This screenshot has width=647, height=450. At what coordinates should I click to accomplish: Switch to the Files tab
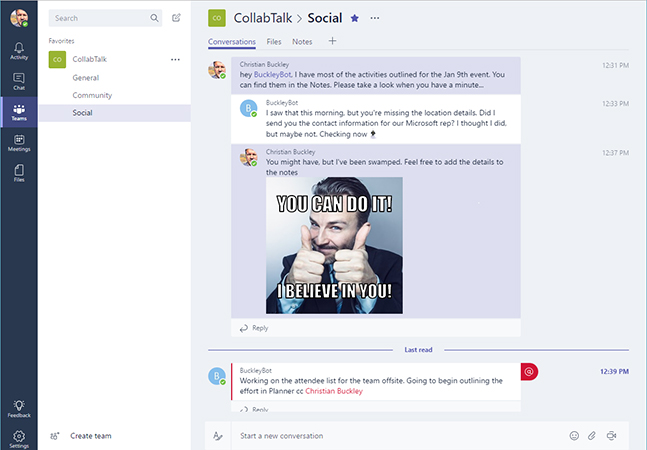click(274, 42)
